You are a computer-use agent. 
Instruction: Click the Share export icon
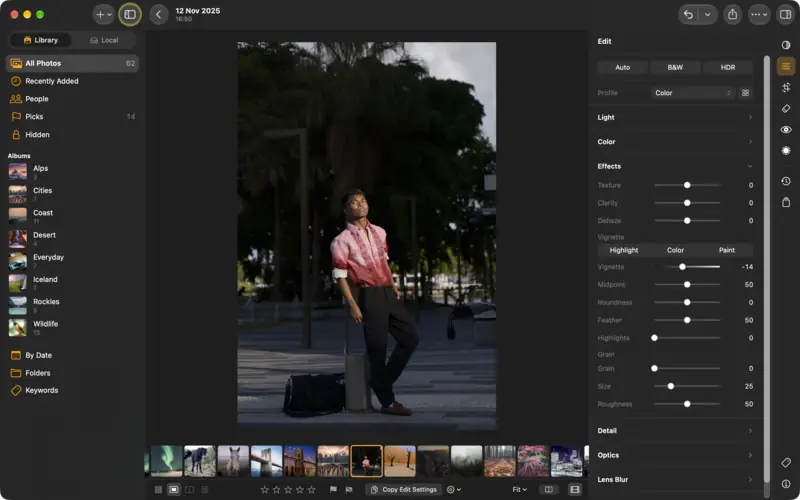coord(732,14)
